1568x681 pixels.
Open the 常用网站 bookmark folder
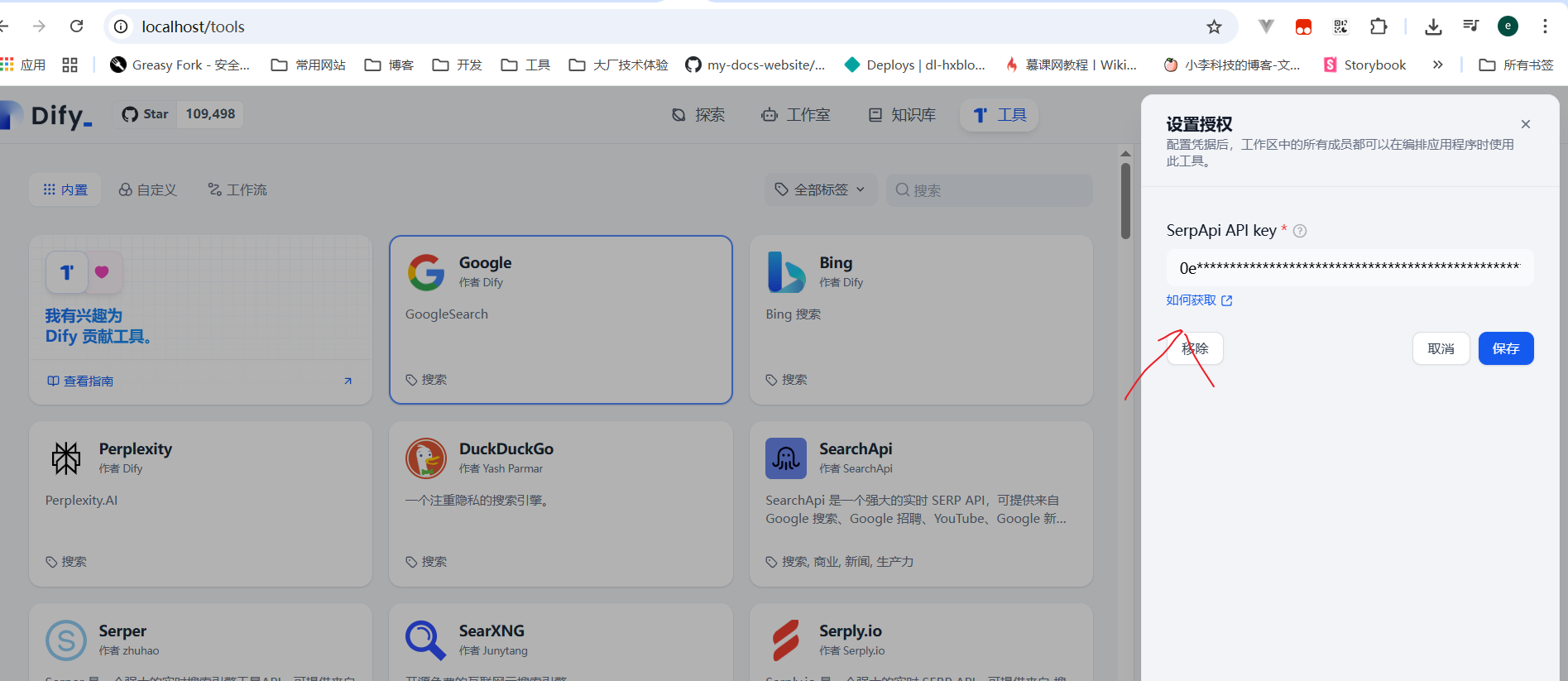pos(309,65)
